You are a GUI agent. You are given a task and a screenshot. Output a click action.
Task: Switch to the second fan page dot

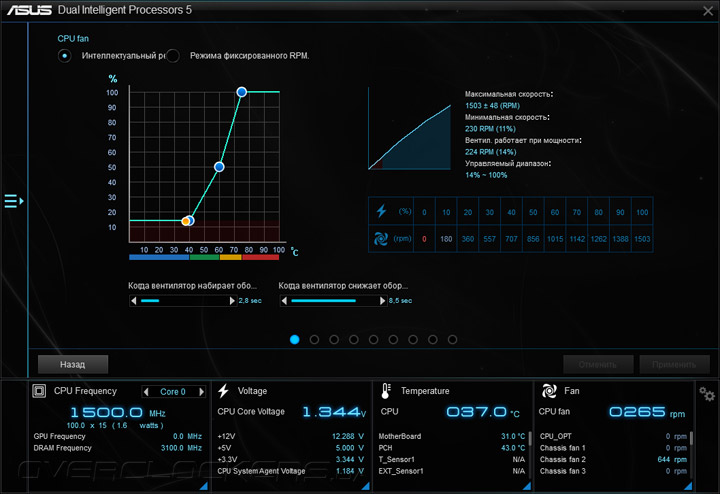pyautogui.click(x=315, y=339)
